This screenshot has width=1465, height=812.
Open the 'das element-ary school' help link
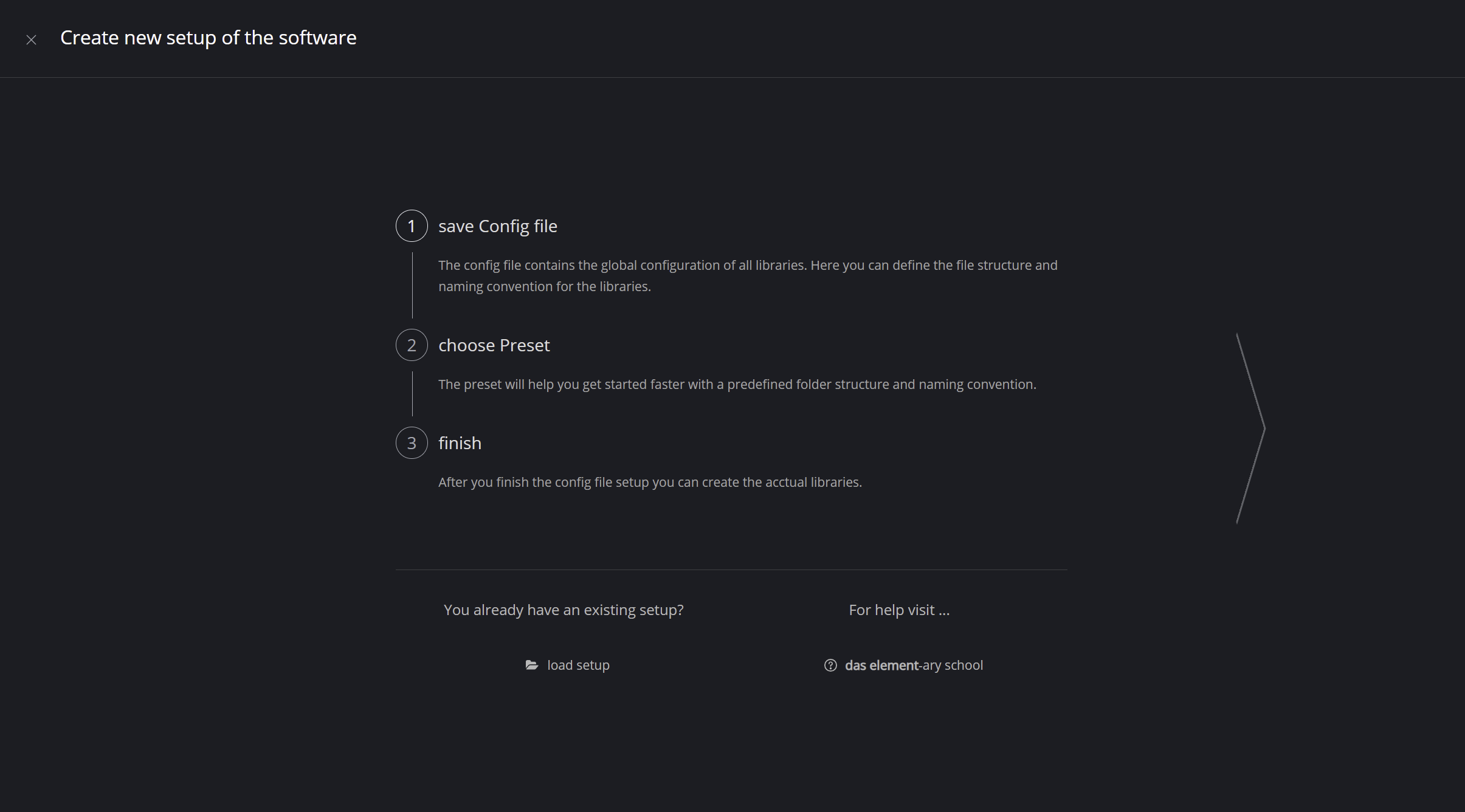point(914,666)
